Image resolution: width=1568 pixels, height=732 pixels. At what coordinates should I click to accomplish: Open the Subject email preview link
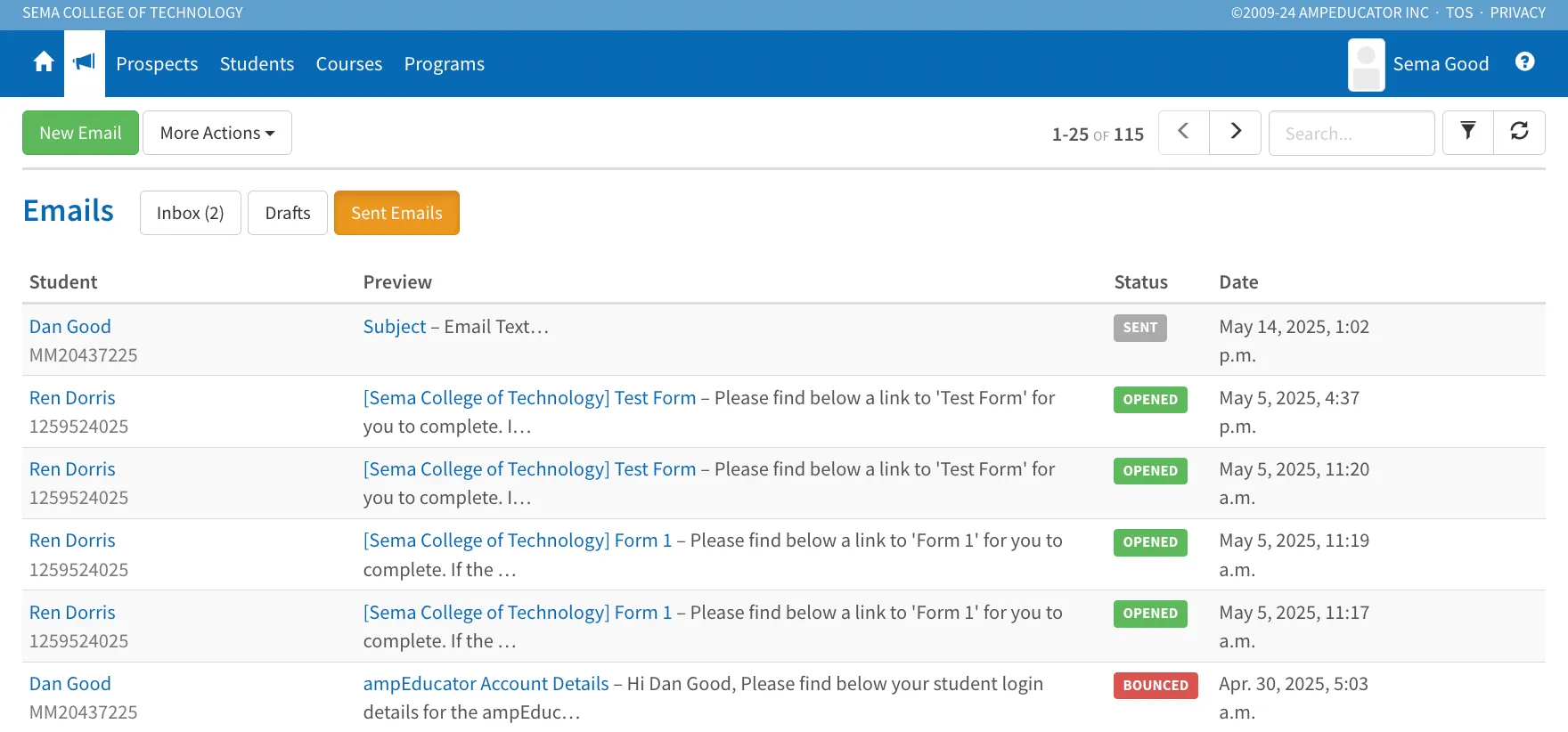[395, 327]
